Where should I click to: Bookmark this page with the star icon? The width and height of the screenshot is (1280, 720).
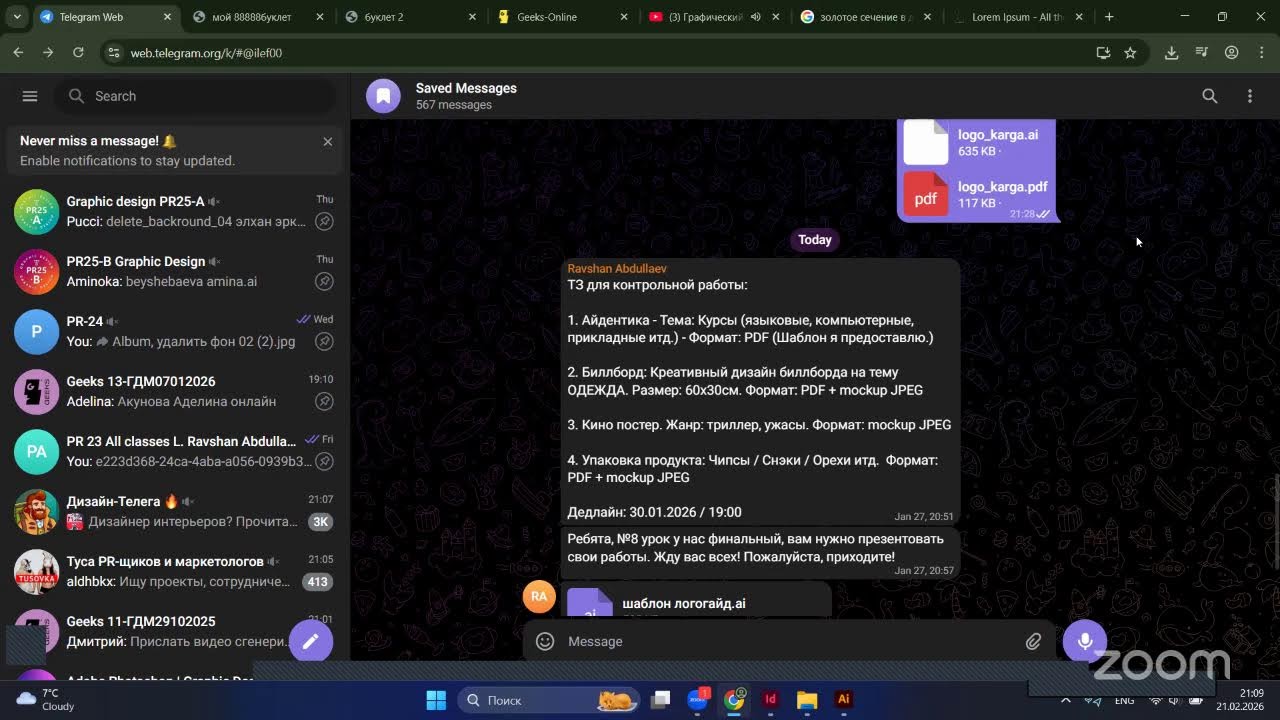(1130, 53)
